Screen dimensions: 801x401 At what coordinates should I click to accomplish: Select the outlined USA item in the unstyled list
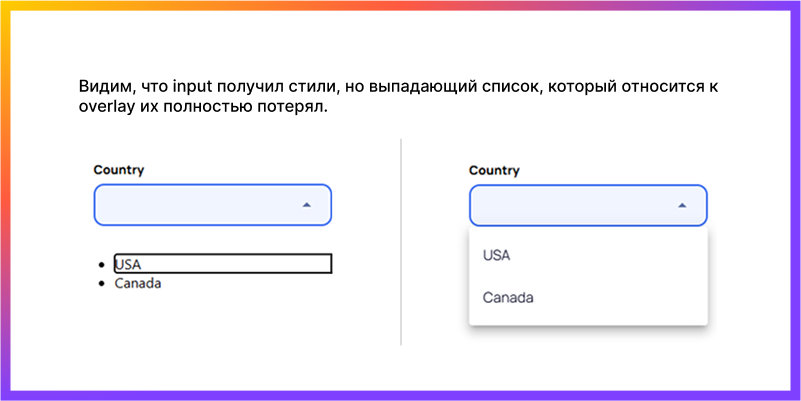(222, 264)
